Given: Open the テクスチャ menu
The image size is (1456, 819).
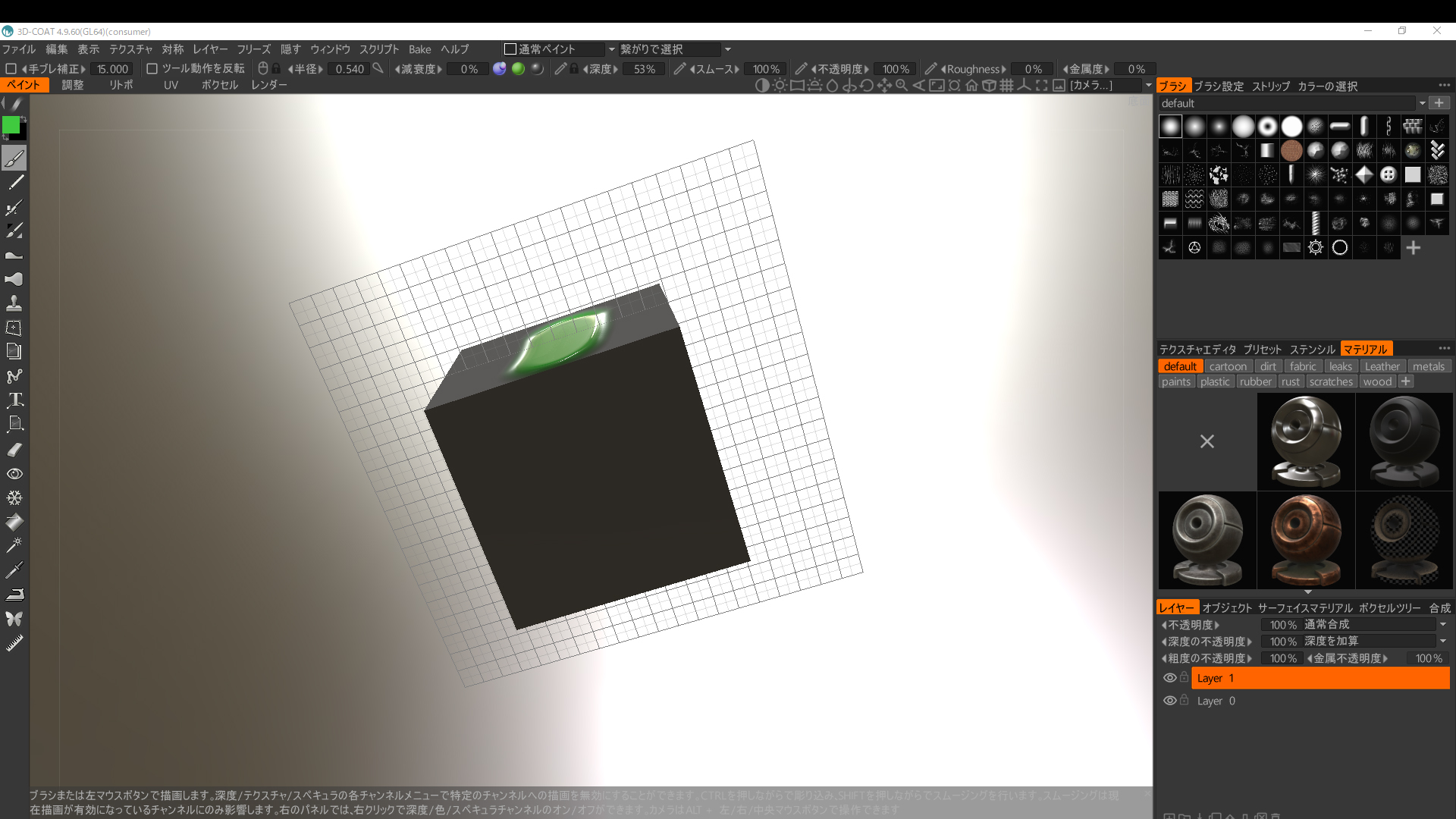Looking at the screenshot, I should [x=130, y=49].
